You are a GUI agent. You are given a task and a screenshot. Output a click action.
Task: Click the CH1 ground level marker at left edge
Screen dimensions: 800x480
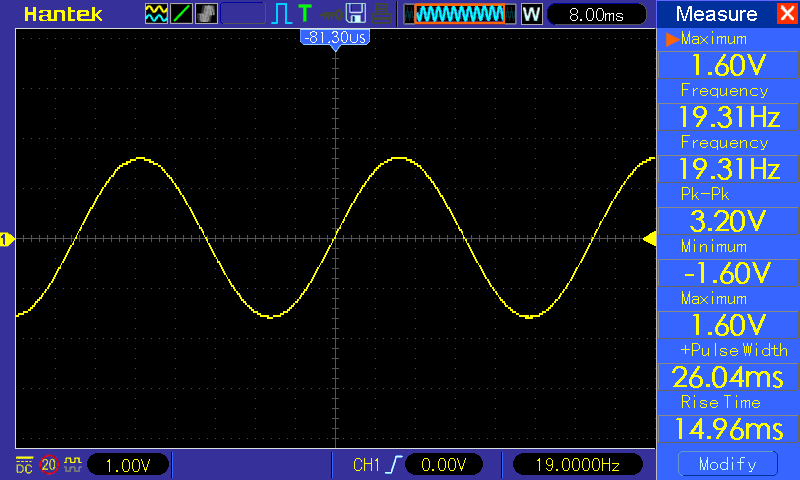point(6,239)
